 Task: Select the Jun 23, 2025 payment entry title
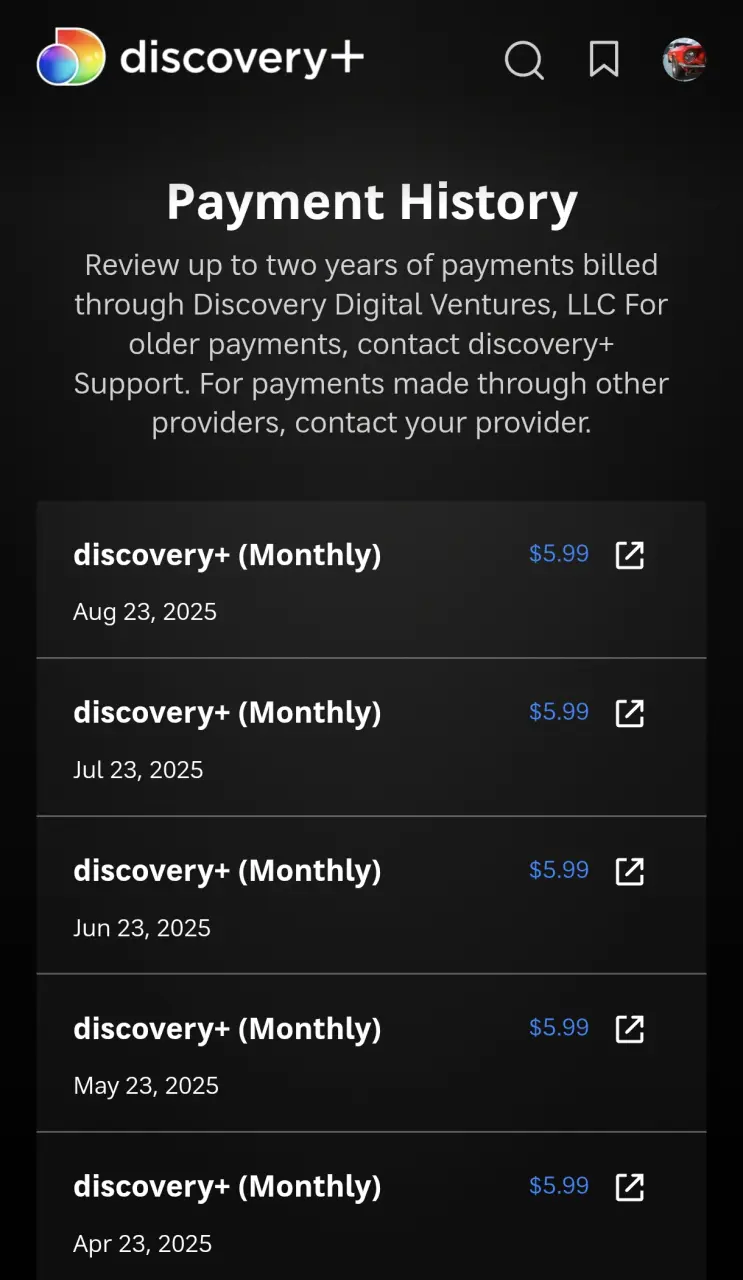[227, 871]
